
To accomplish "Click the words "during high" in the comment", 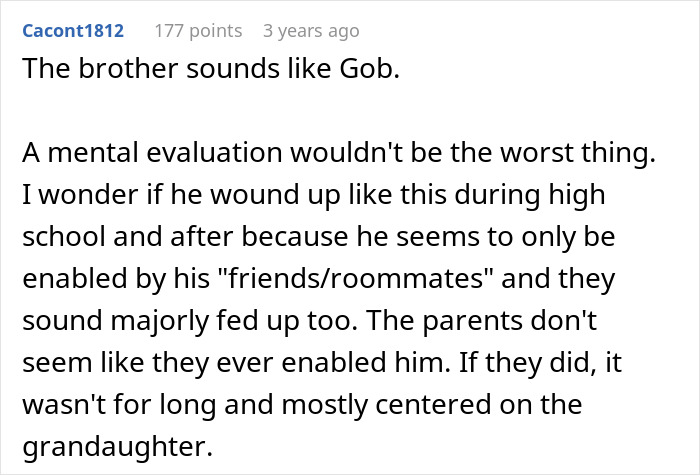I will pyautogui.click(x=529, y=195).
